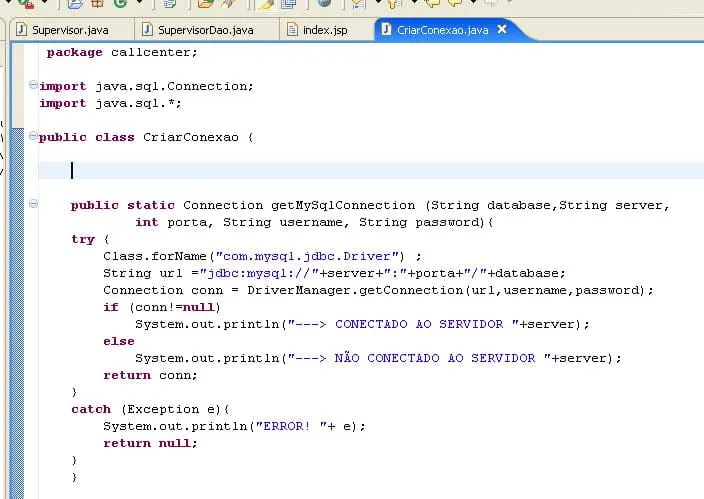Click the "ERROR! " println line
Screen dimensions: 704x499
pos(234,426)
